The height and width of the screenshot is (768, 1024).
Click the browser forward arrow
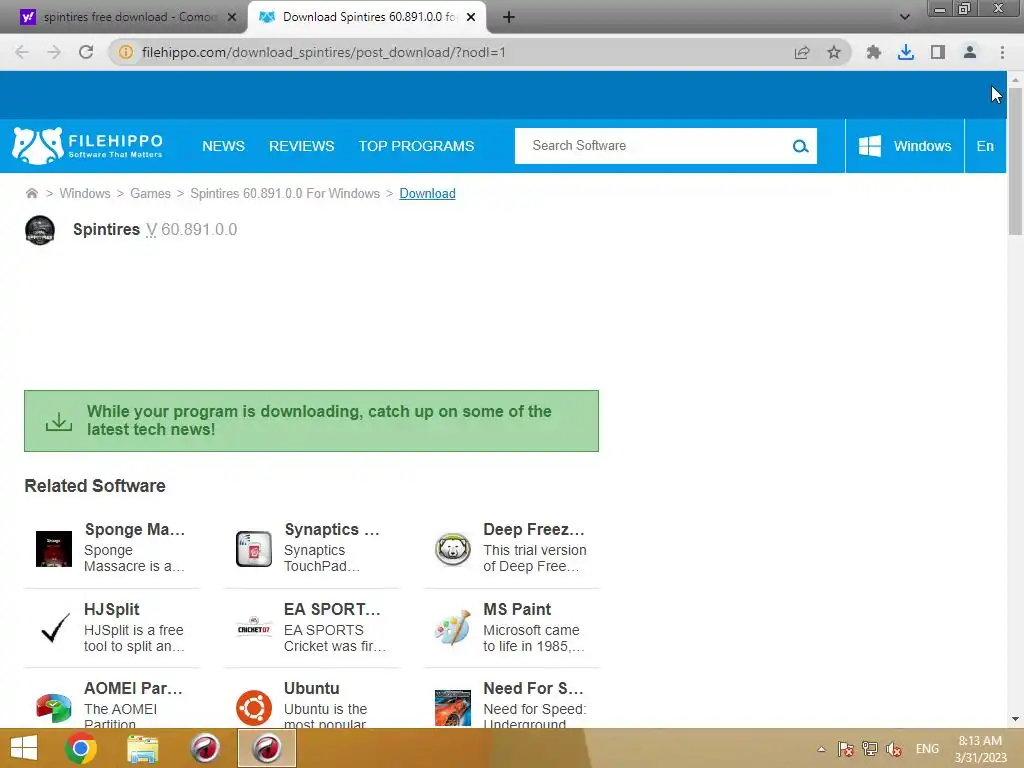[x=54, y=52]
